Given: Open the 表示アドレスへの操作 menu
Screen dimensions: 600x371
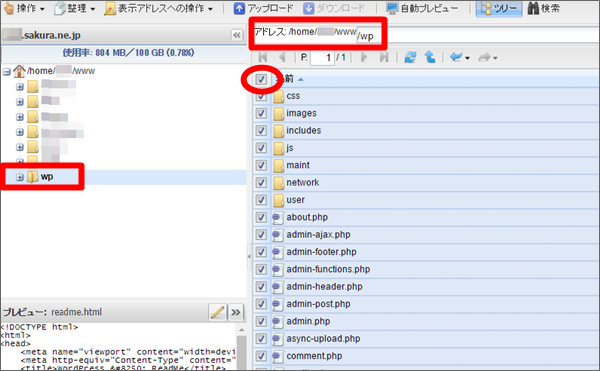Looking at the screenshot, I should point(159,8).
